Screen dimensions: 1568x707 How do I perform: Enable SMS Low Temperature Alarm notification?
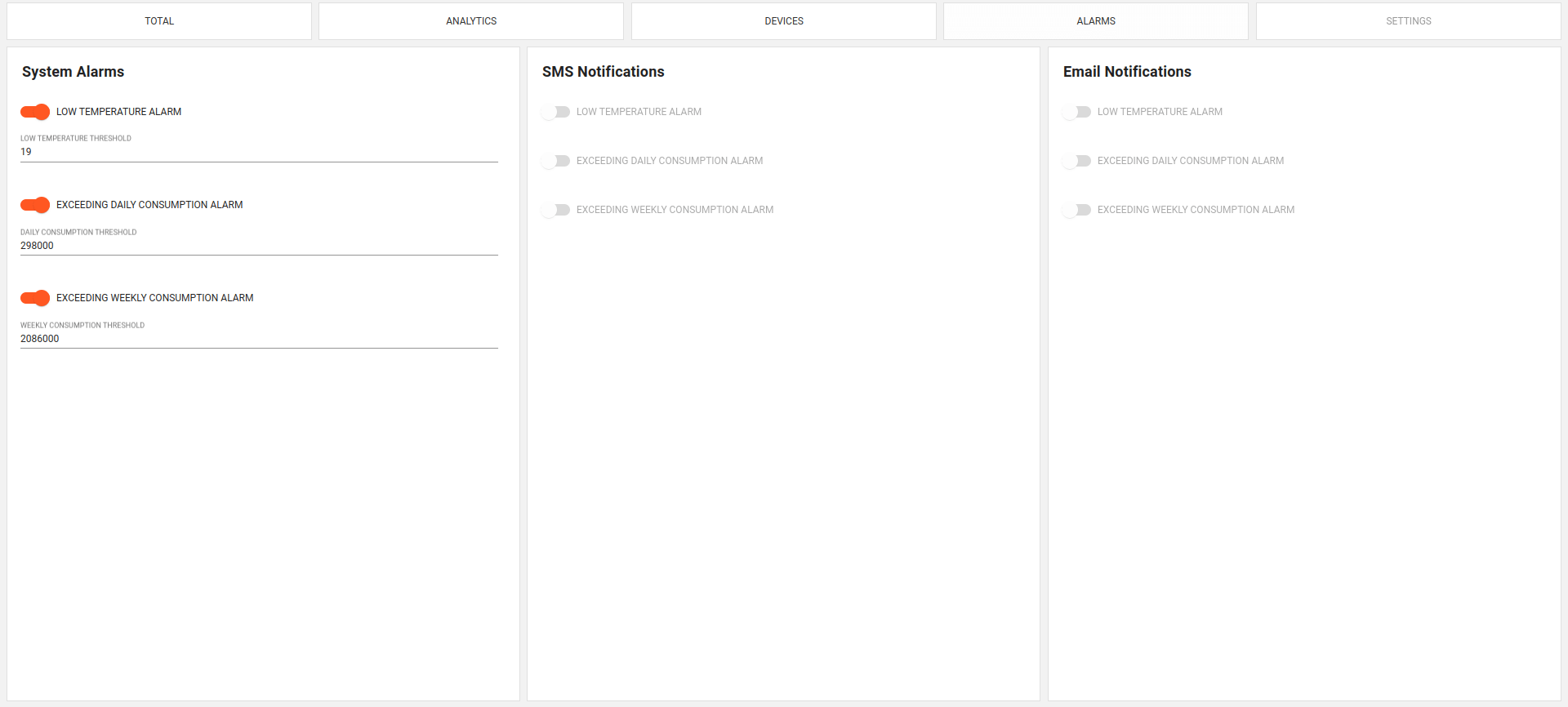coord(555,112)
